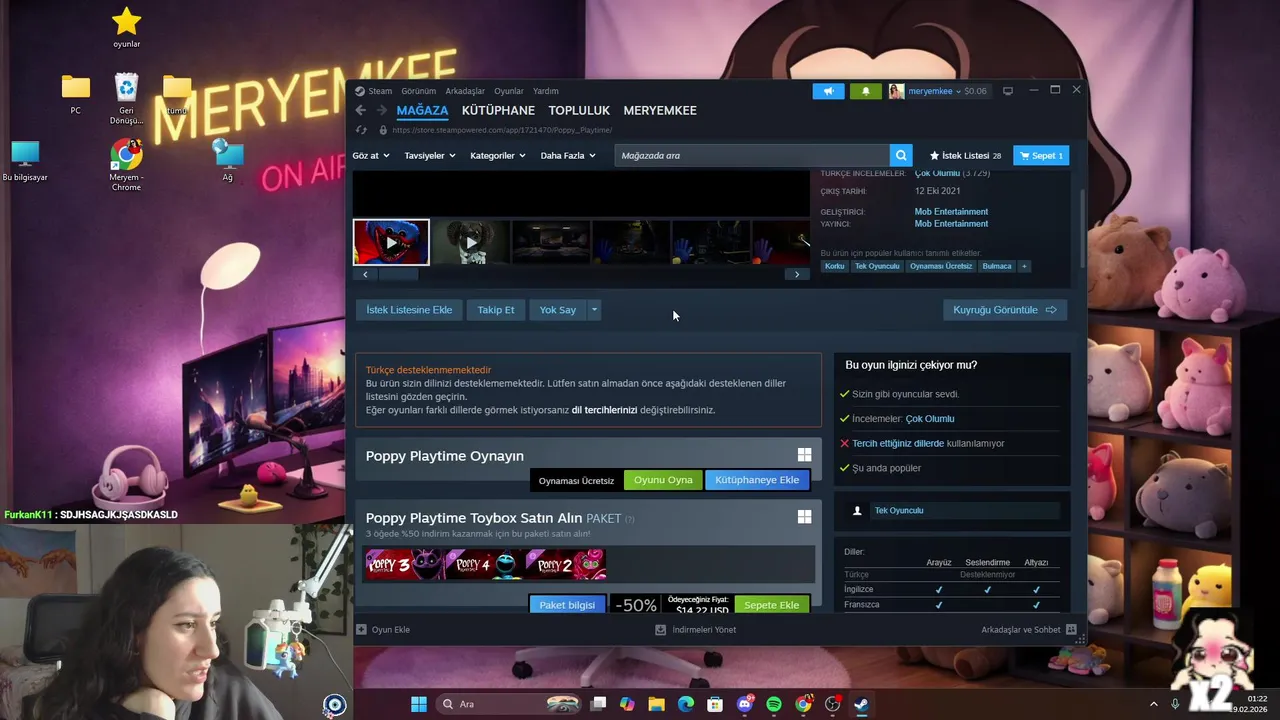Screen dimensions: 1280x720
Task: Open the Windows Start menu
Action: pyautogui.click(x=419, y=704)
